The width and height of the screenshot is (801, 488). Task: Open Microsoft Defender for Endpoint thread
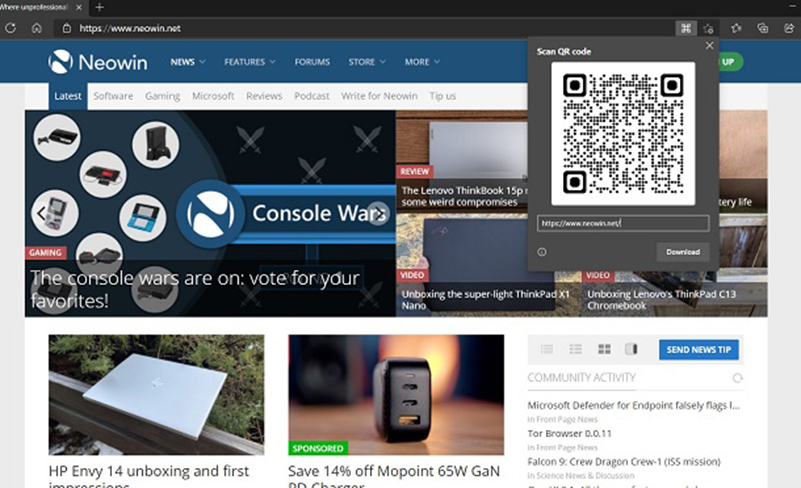pyautogui.click(x=633, y=405)
